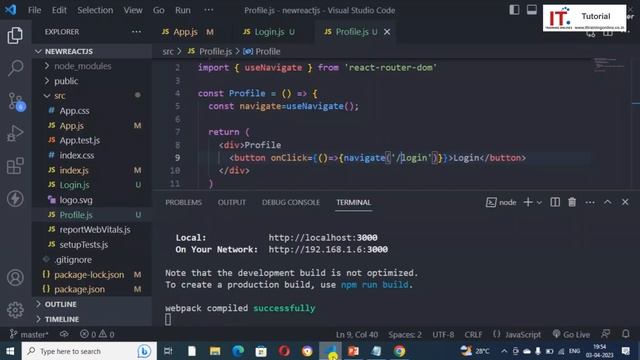Collapse the NEWREACTJS root folder
This screenshot has width=640, height=360.
coord(92,51)
